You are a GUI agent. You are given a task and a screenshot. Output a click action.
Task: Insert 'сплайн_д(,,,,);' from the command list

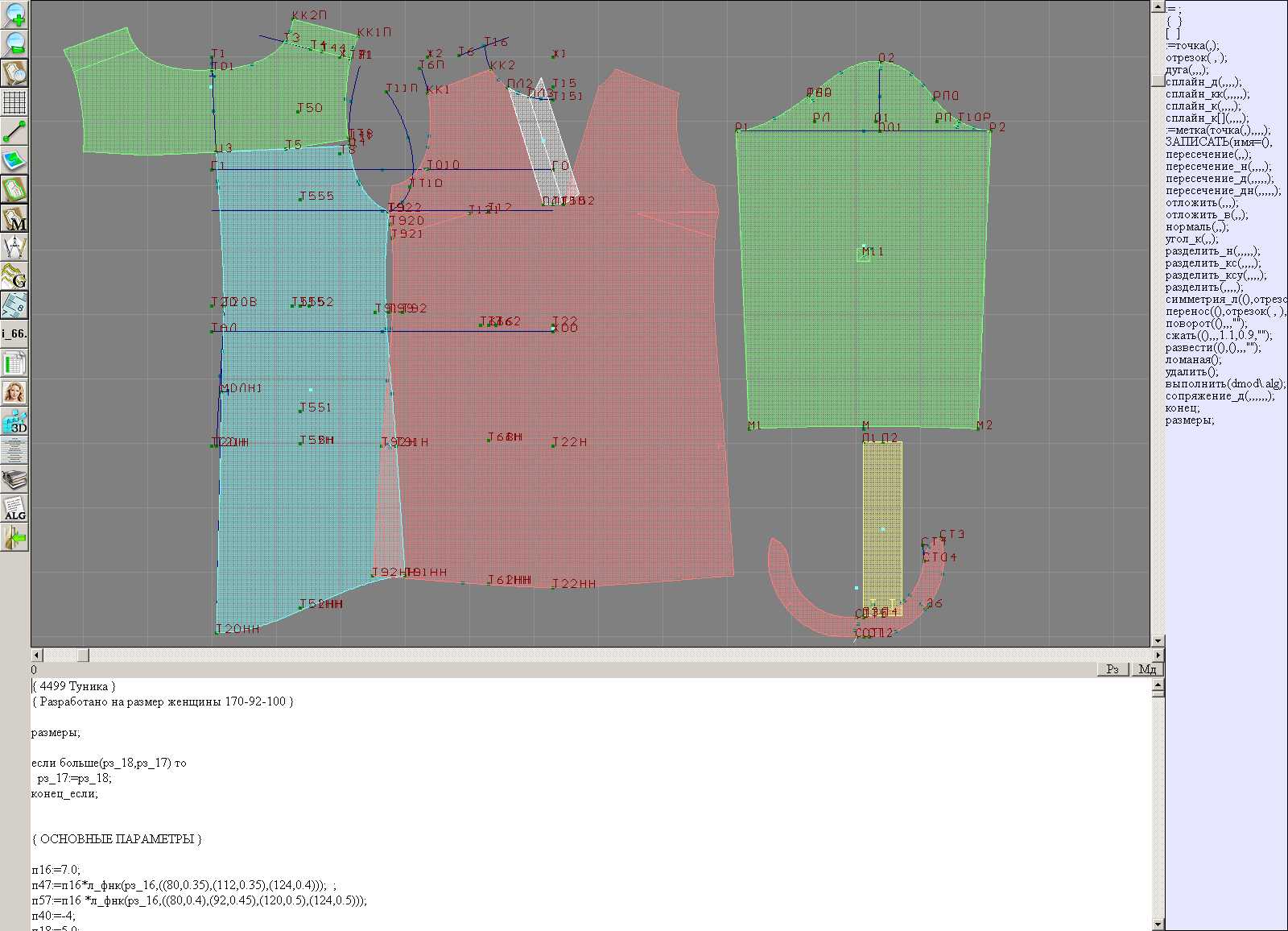pyautogui.click(x=1203, y=82)
